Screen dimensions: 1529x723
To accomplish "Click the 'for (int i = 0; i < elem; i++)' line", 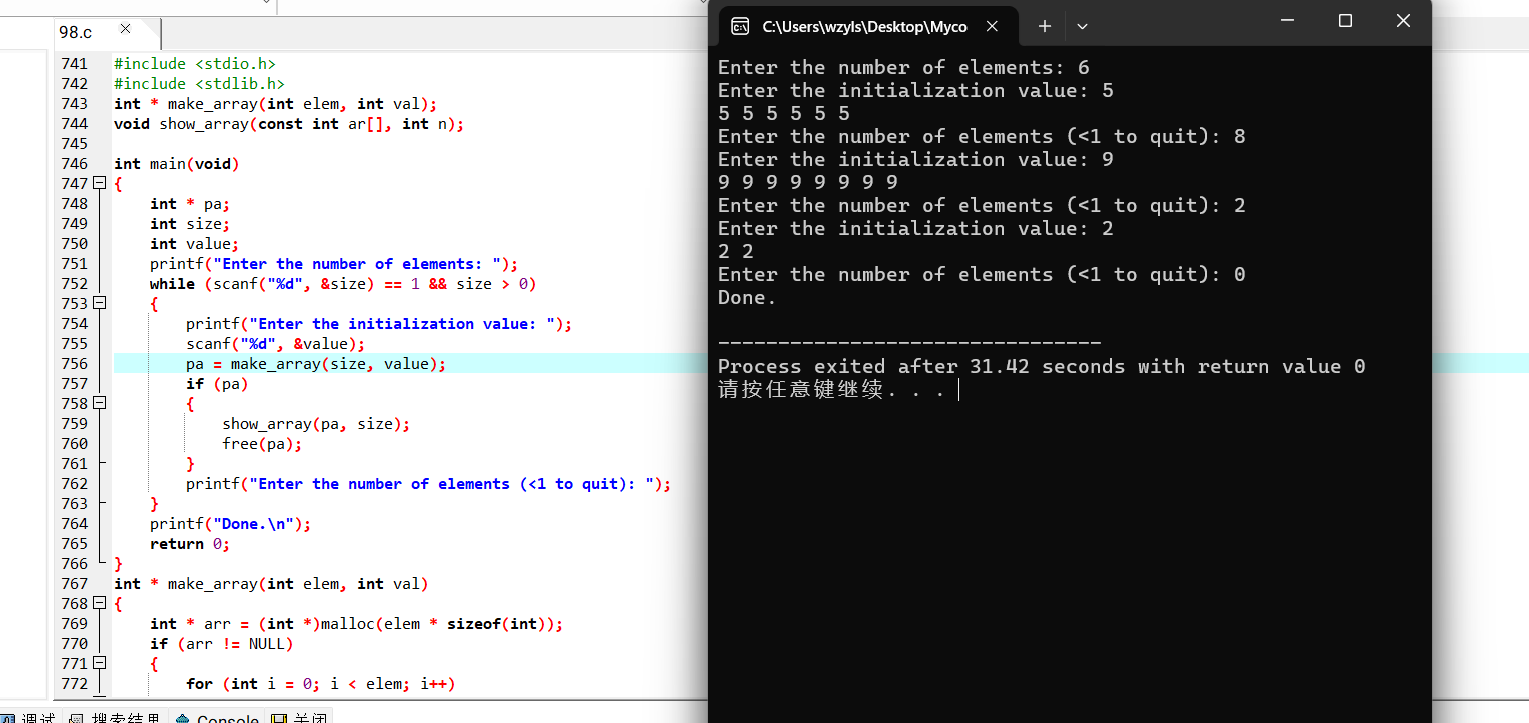I will click(321, 684).
